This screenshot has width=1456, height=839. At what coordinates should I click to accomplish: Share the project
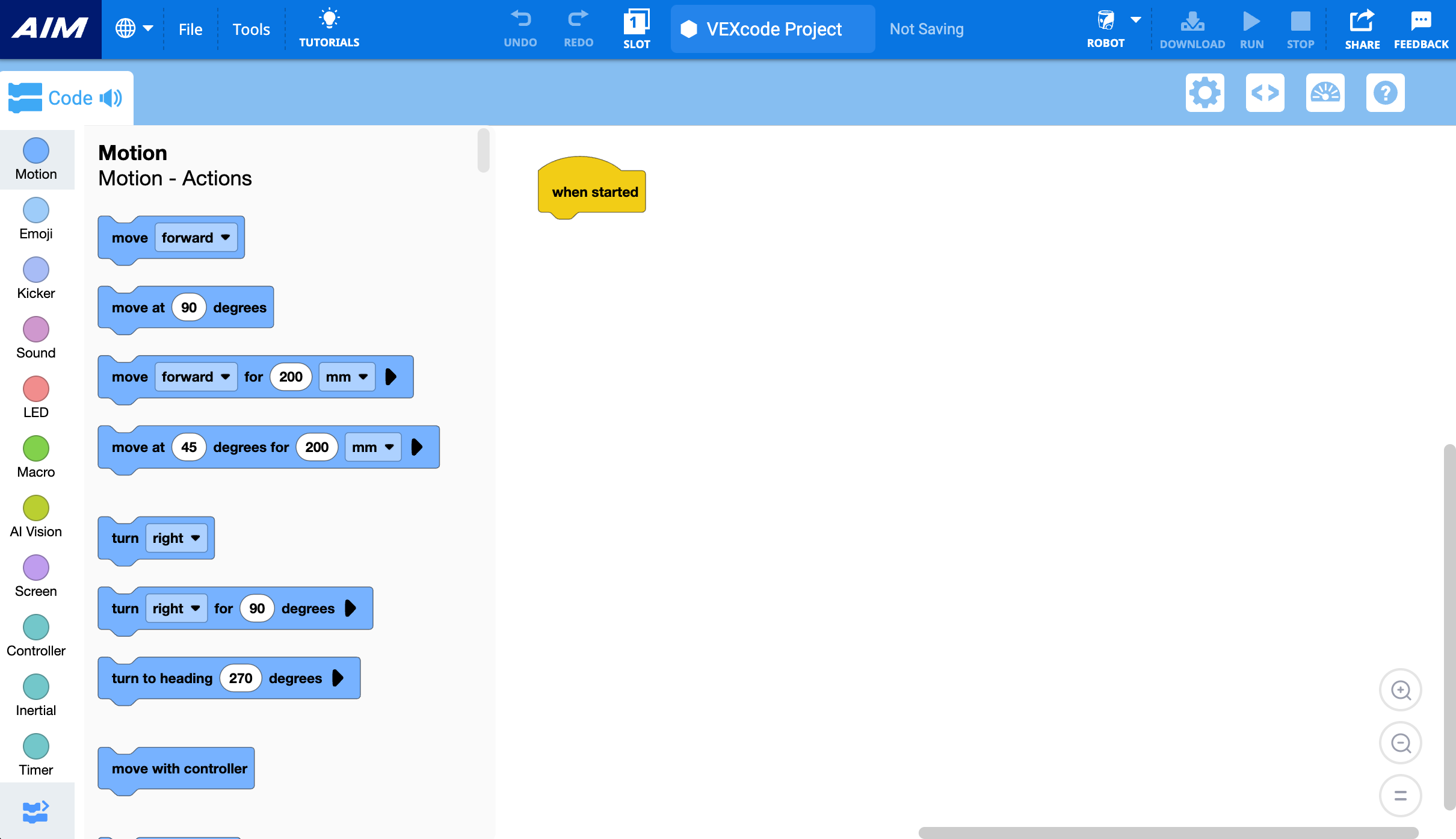1362,28
